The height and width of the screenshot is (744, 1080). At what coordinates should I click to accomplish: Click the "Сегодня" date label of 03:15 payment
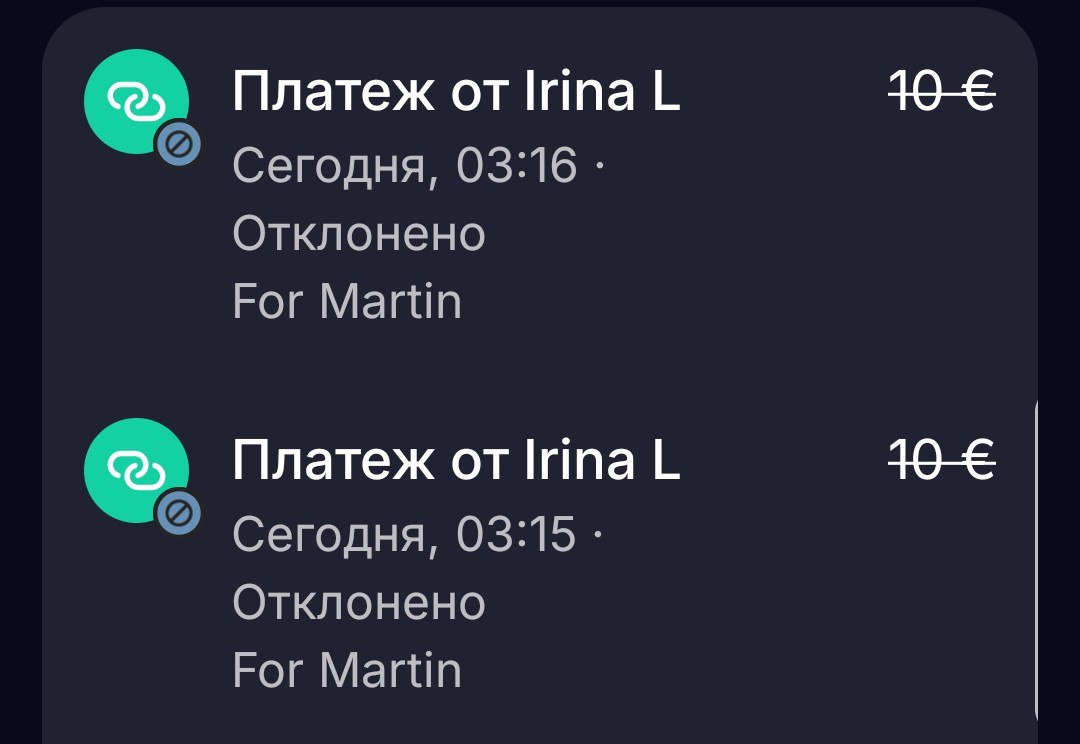pos(335,534)
